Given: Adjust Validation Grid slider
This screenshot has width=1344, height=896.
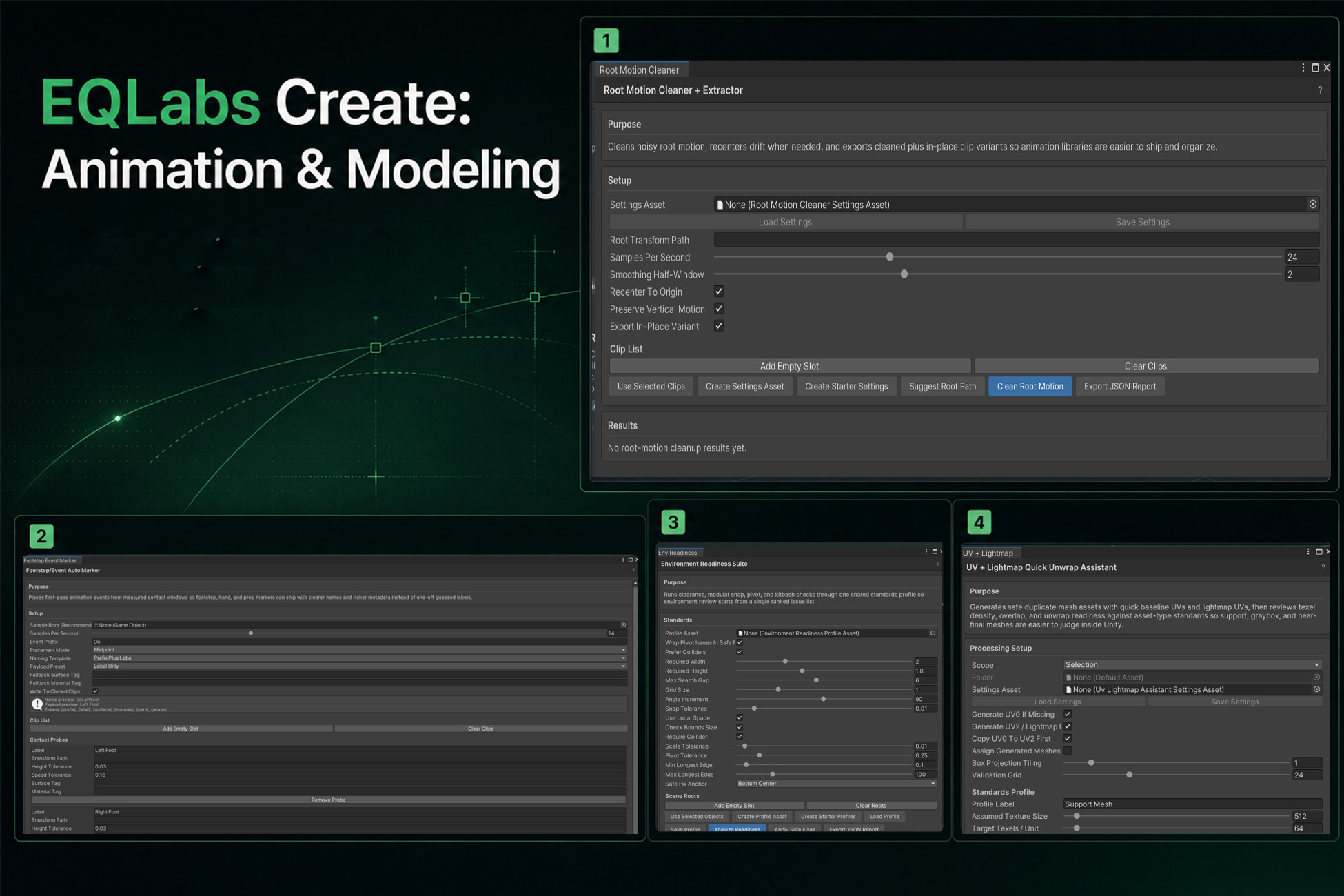Looking at the screenshot, I should point(1177,775).
